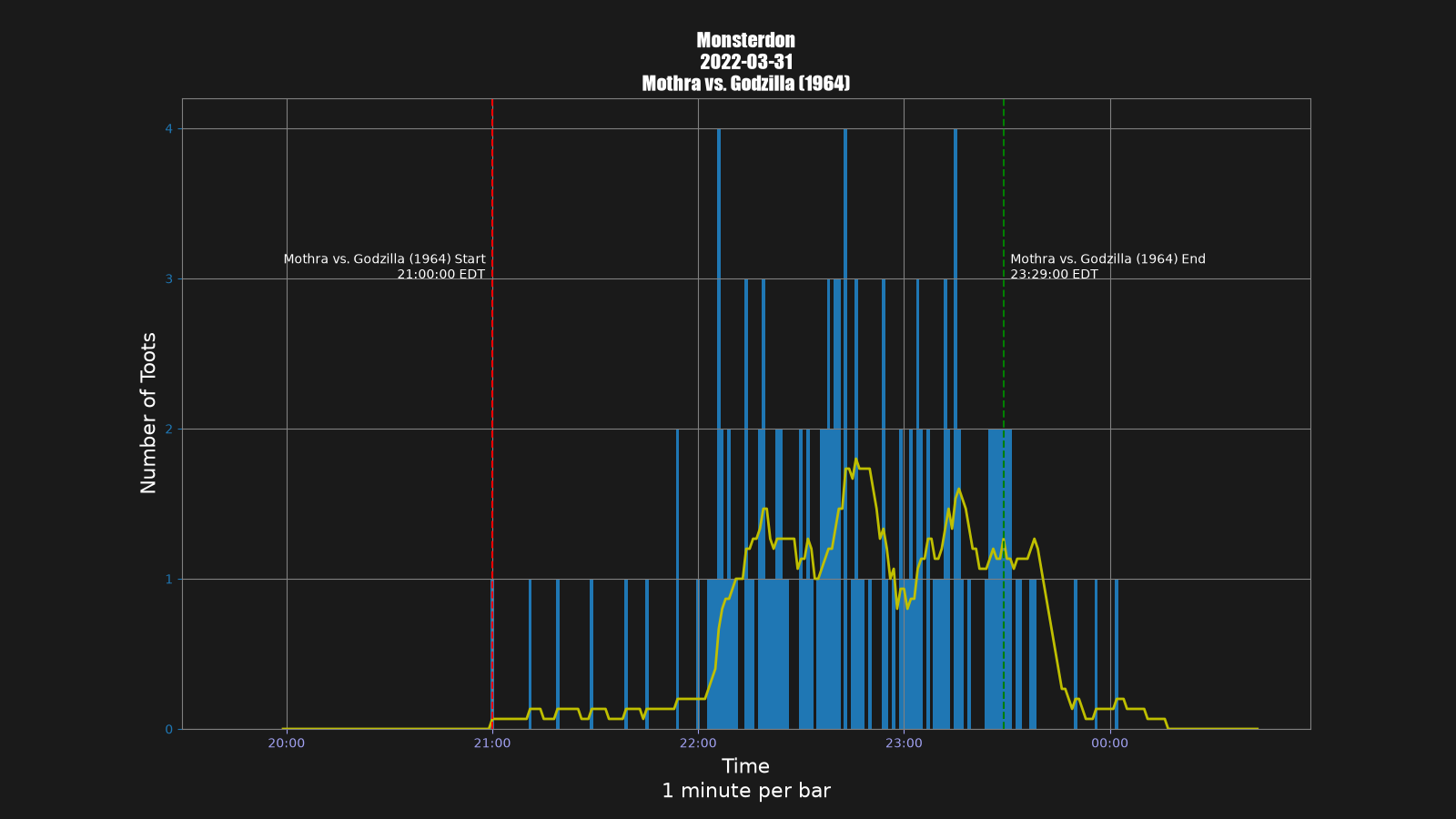The width and height of the screenshot is (1456, 819).
Task: Select the 'Mothra vs. Godzilla (1964) Start' annotation
Action: [x=384, y=259]
